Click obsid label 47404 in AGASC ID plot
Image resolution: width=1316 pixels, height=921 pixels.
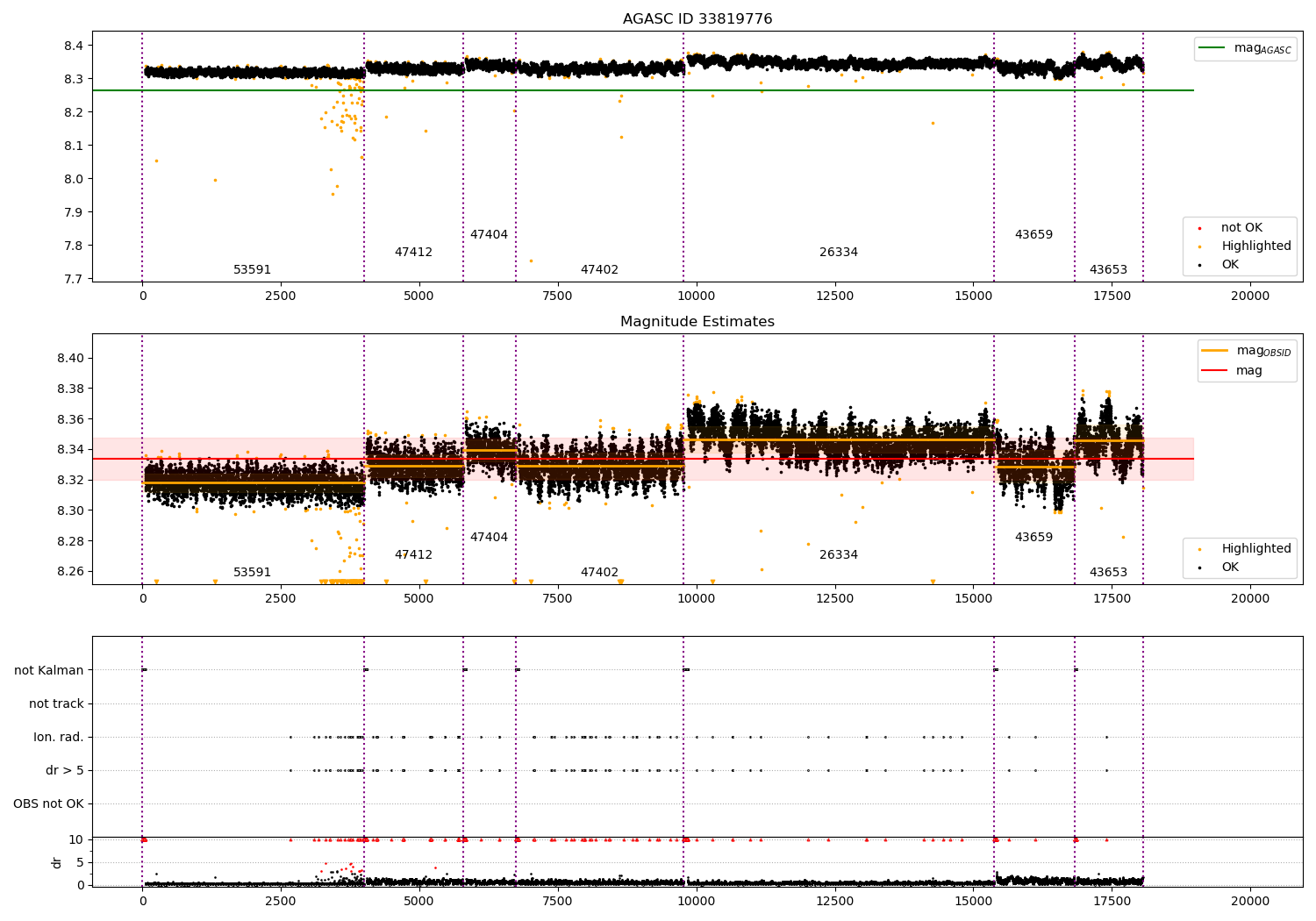(x=489, y=235)
